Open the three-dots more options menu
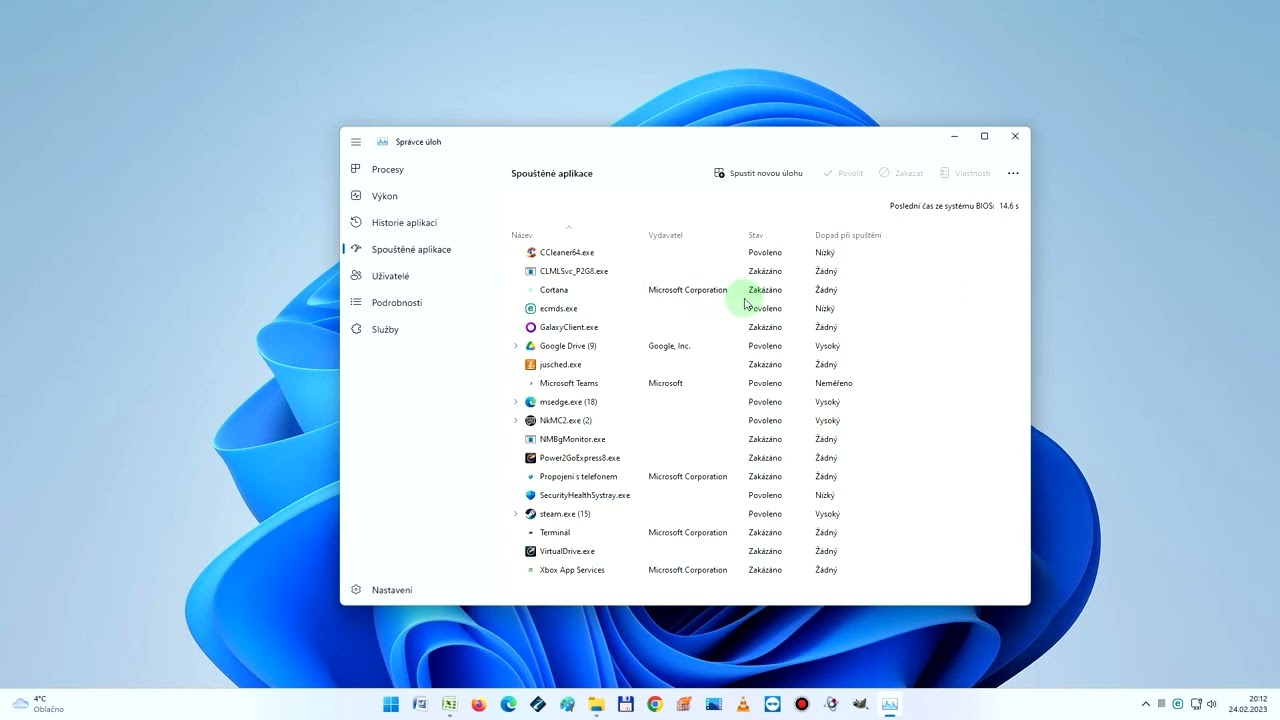The width and height of the screenshot is (1280, 720). (x=1013, y=173)
